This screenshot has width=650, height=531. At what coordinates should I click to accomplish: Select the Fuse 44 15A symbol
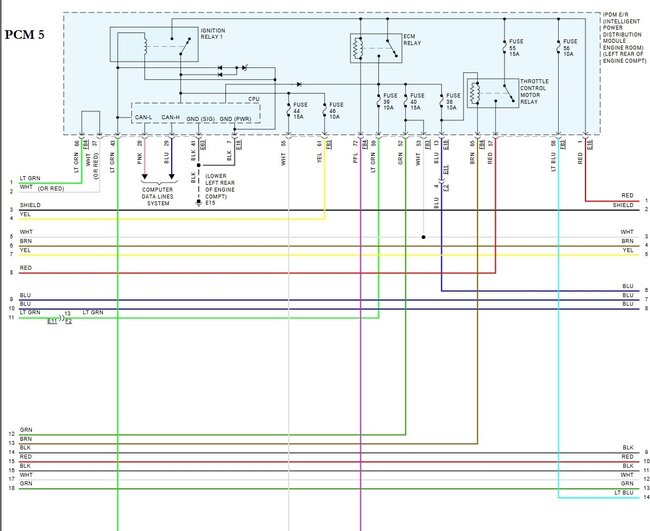pyautogui.click(x=289, y=111)
